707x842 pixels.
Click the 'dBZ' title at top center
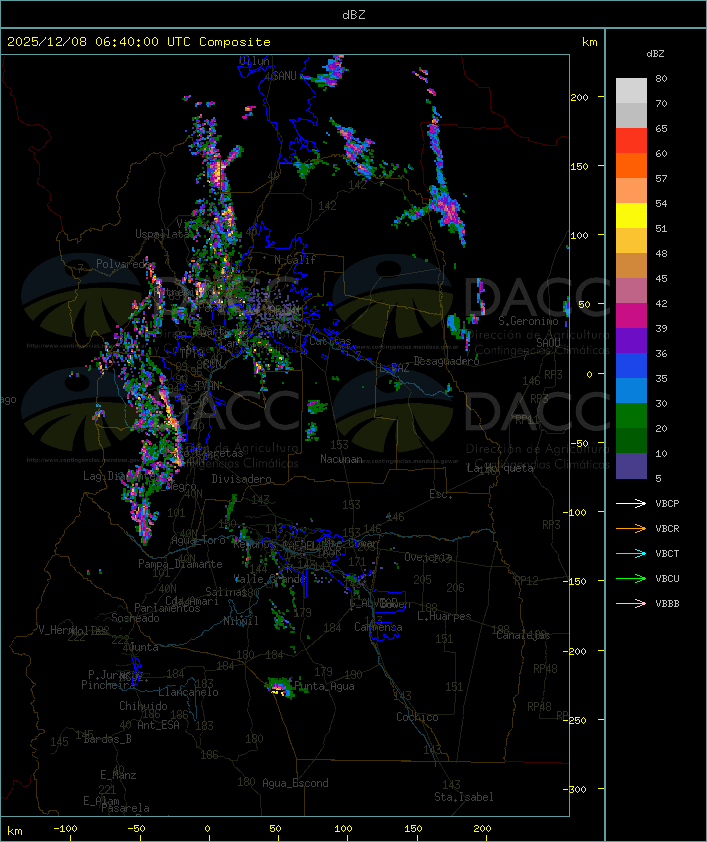(x=354, y=14)
